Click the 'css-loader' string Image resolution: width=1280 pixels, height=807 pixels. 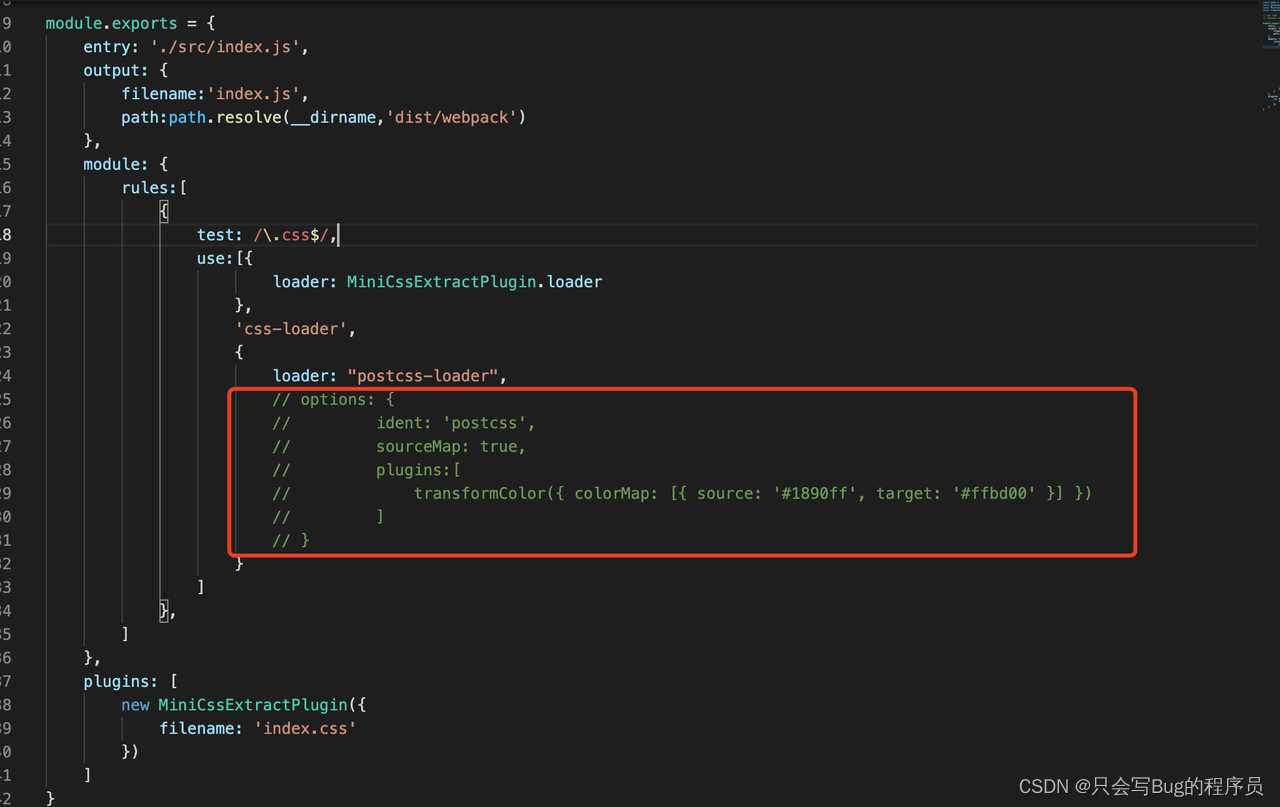click(291, 329)
